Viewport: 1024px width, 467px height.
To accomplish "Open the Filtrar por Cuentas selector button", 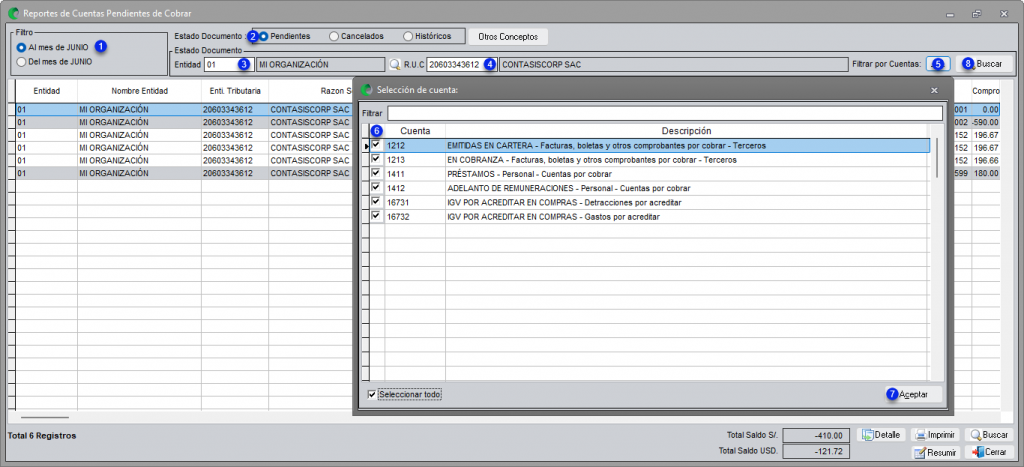I will click(x=938, y=64).
